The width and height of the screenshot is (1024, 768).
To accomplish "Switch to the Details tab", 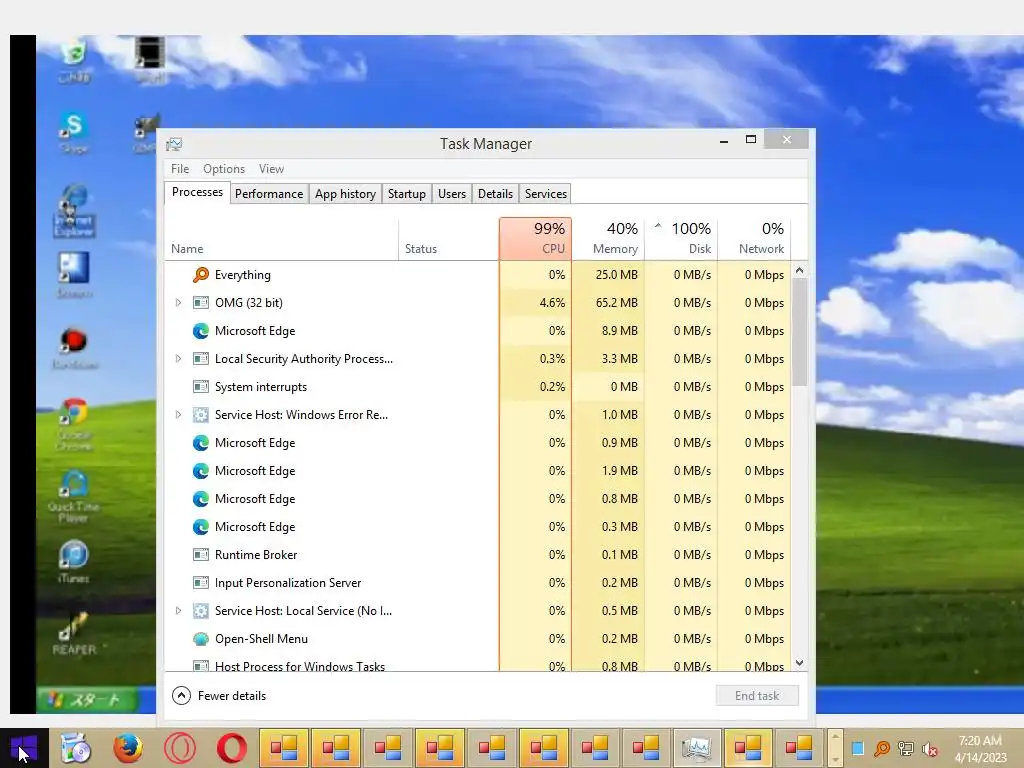I will pyautogui.click(x=495, y=194).
